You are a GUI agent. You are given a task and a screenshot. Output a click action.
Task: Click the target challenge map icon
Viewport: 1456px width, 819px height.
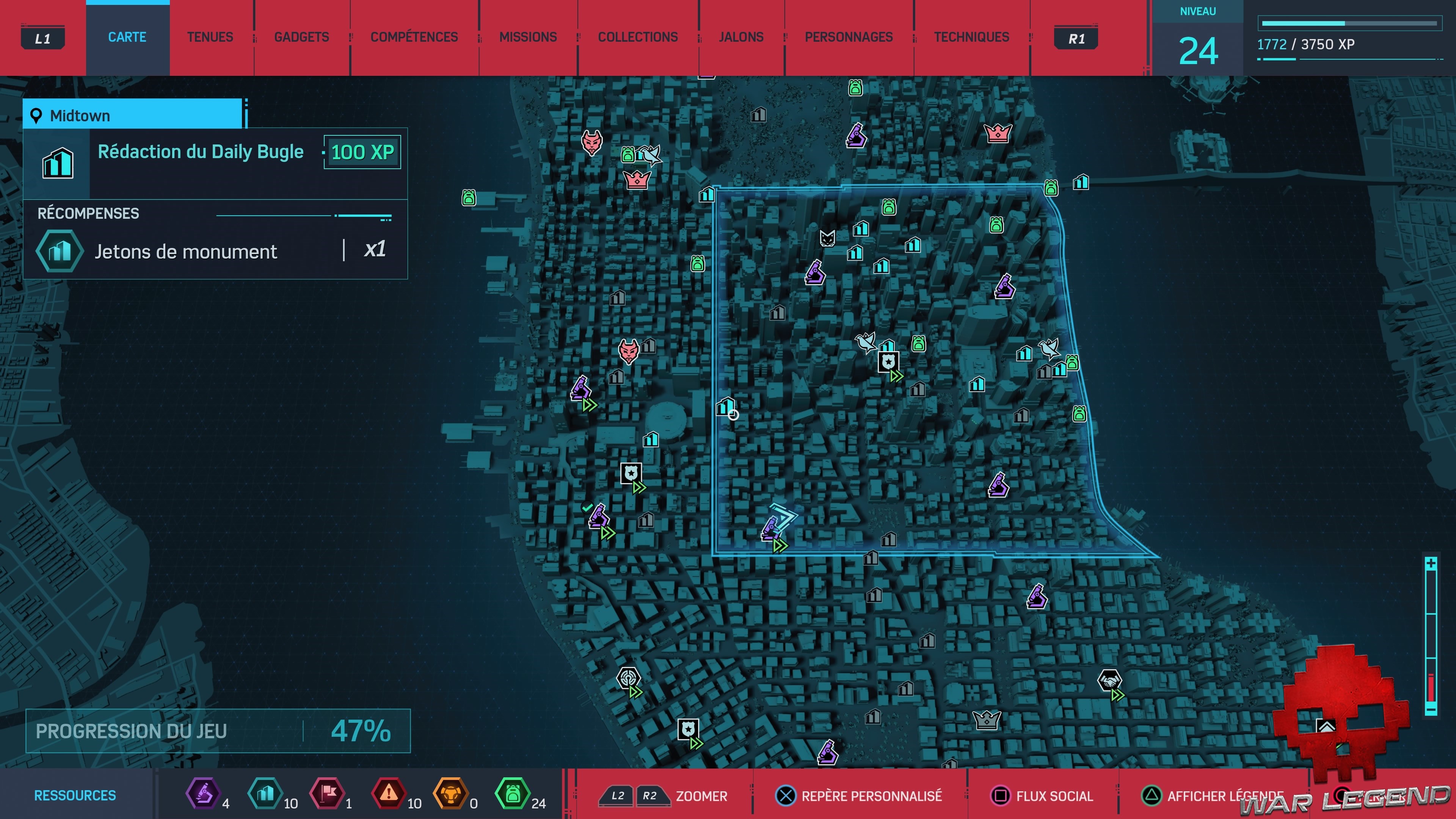tap(628, 677)
